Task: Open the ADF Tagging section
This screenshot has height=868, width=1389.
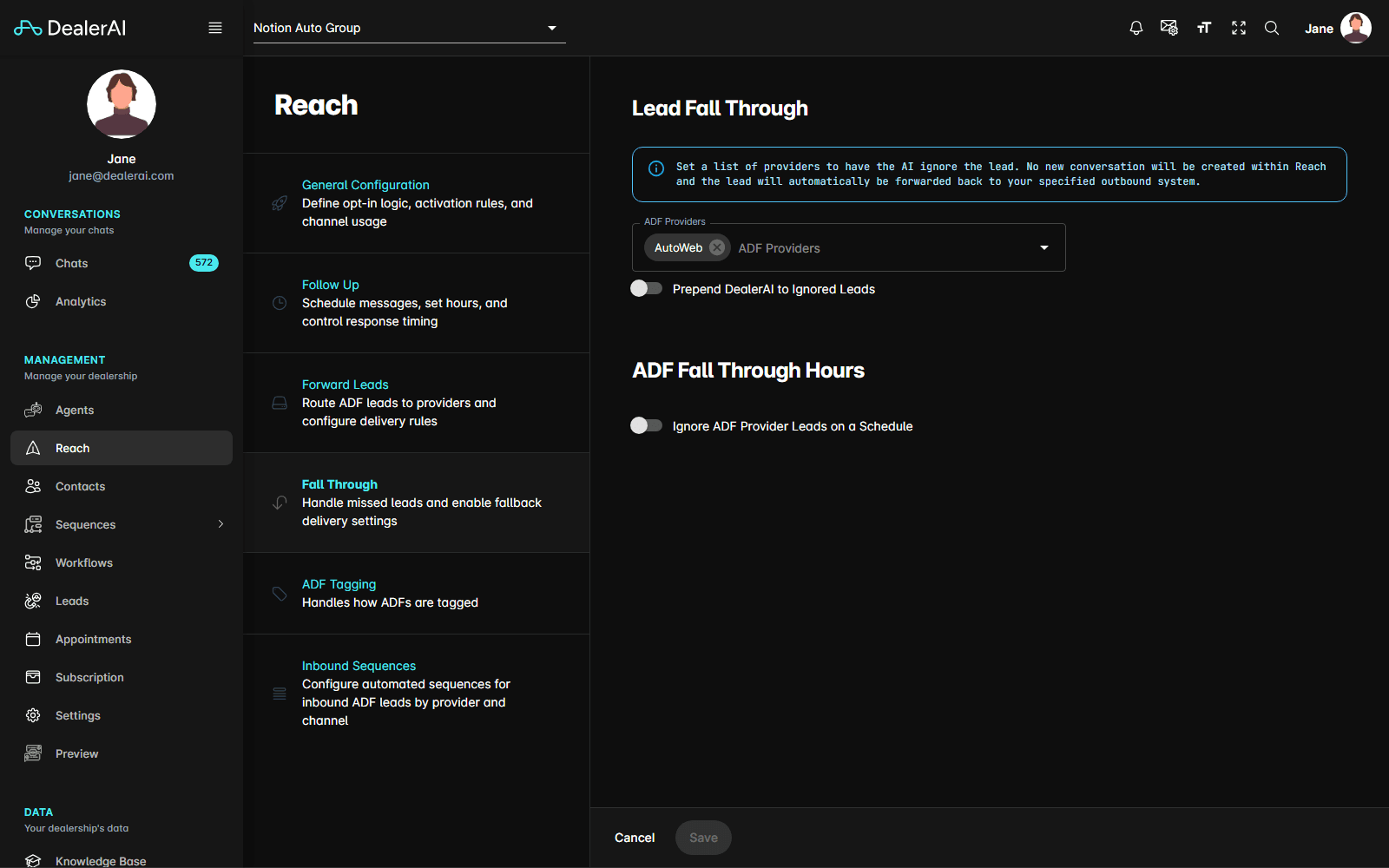Action: [417, 593]
